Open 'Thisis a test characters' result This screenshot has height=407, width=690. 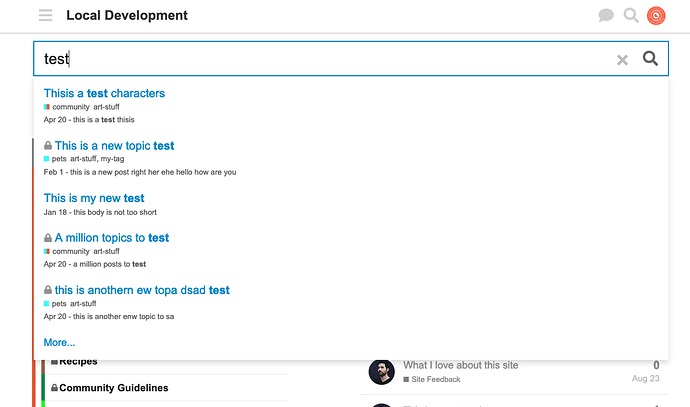coord(104,93)
